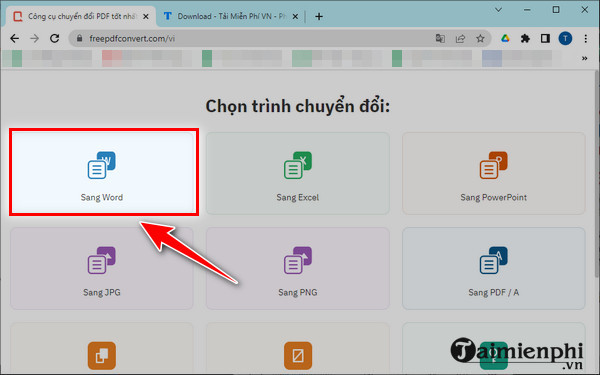The height and width of the screenshot is (375, 600).
Task: Share this page from address bar
Action: [460, 38]
